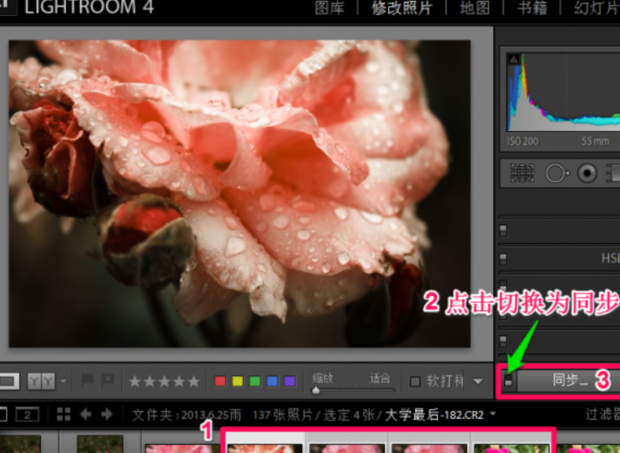Toggle the panel switch just above sync switch
Image resolution: width=620 pixels, height=453 pixels.
[x=503, y=340]
